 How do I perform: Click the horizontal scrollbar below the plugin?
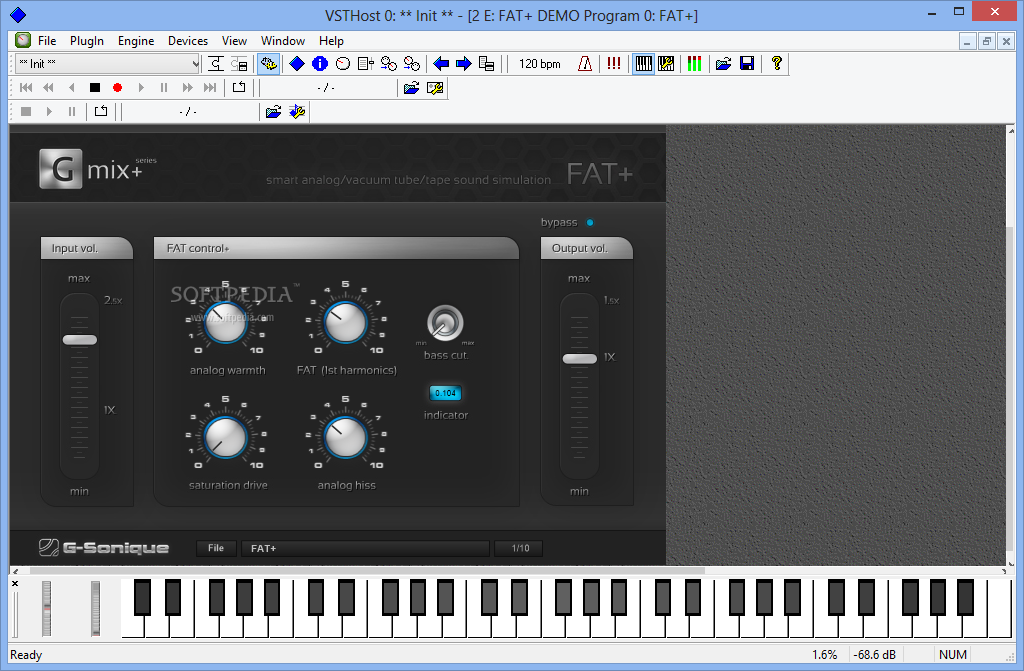[366, 570]
